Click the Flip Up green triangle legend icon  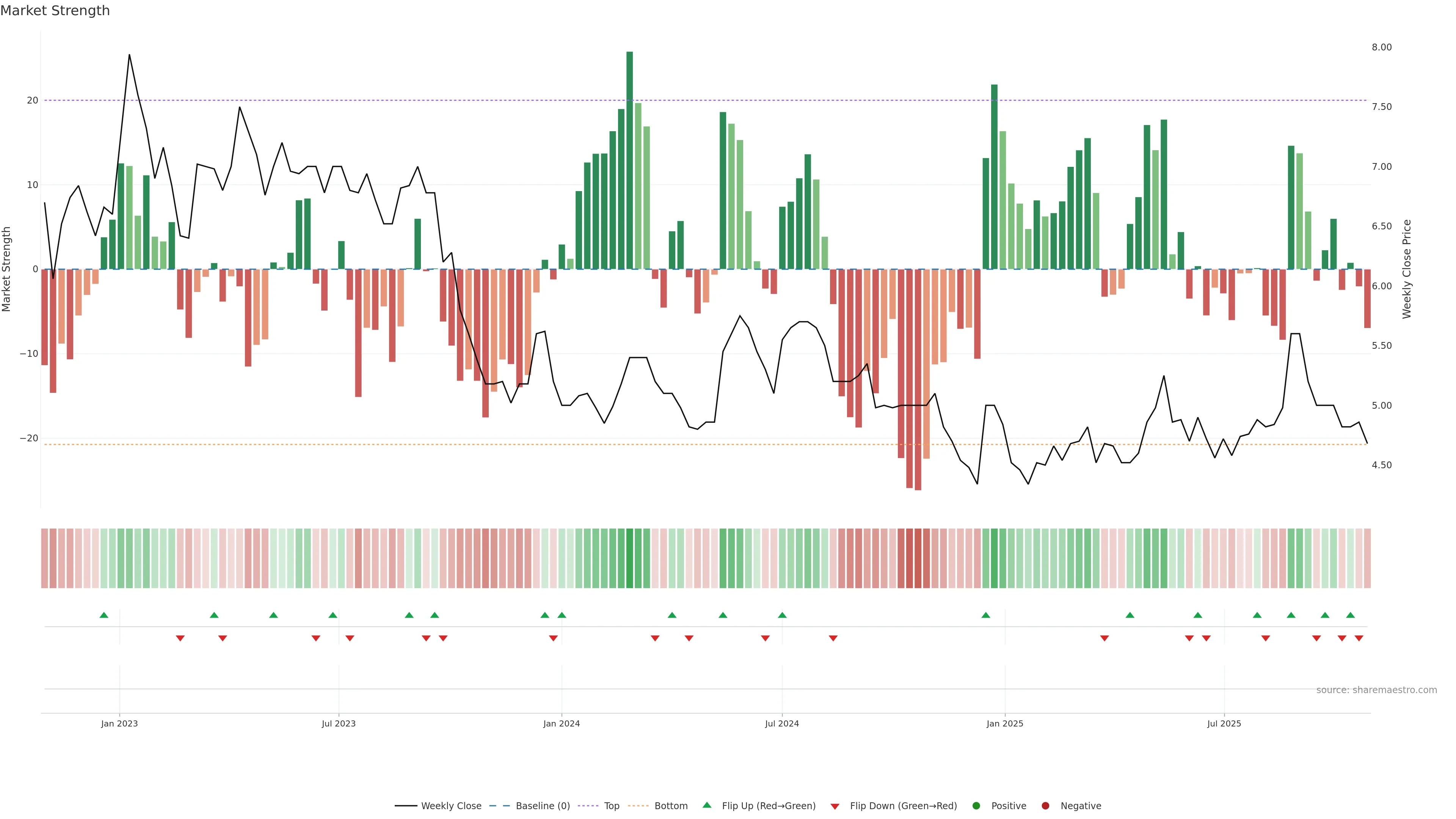click(706, 805)
